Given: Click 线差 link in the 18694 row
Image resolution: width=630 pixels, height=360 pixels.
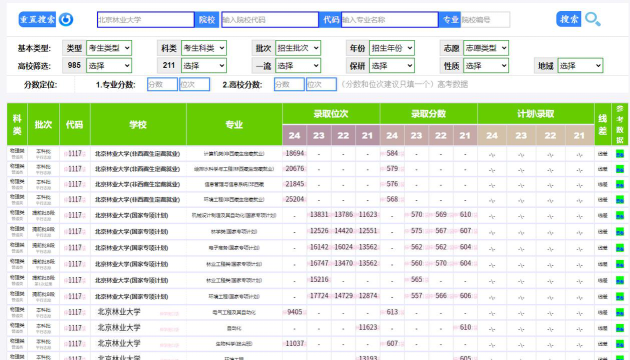Looking at the screenshot, I should pos(603,153).
